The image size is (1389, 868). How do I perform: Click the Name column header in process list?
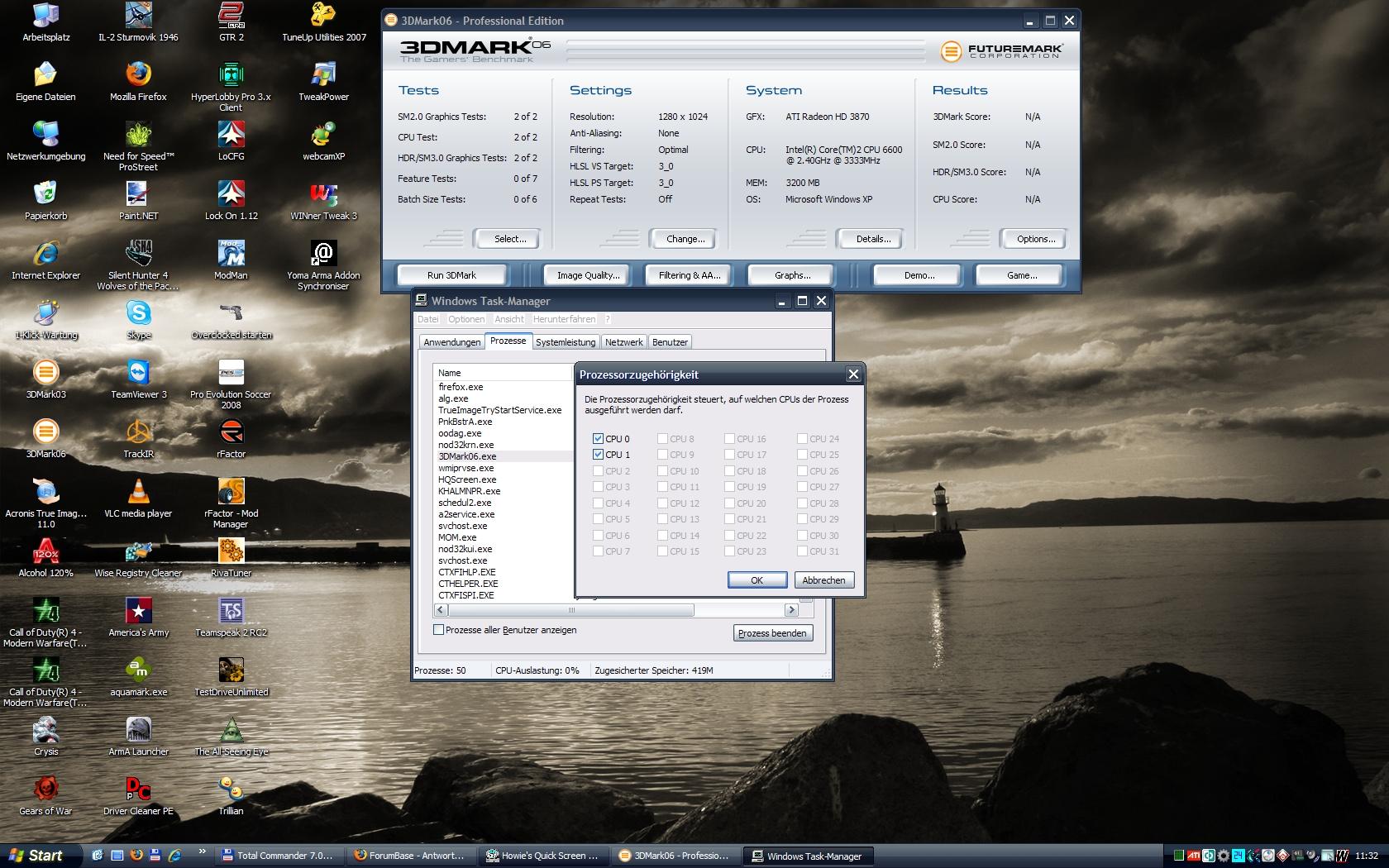(x=503, y=373)
